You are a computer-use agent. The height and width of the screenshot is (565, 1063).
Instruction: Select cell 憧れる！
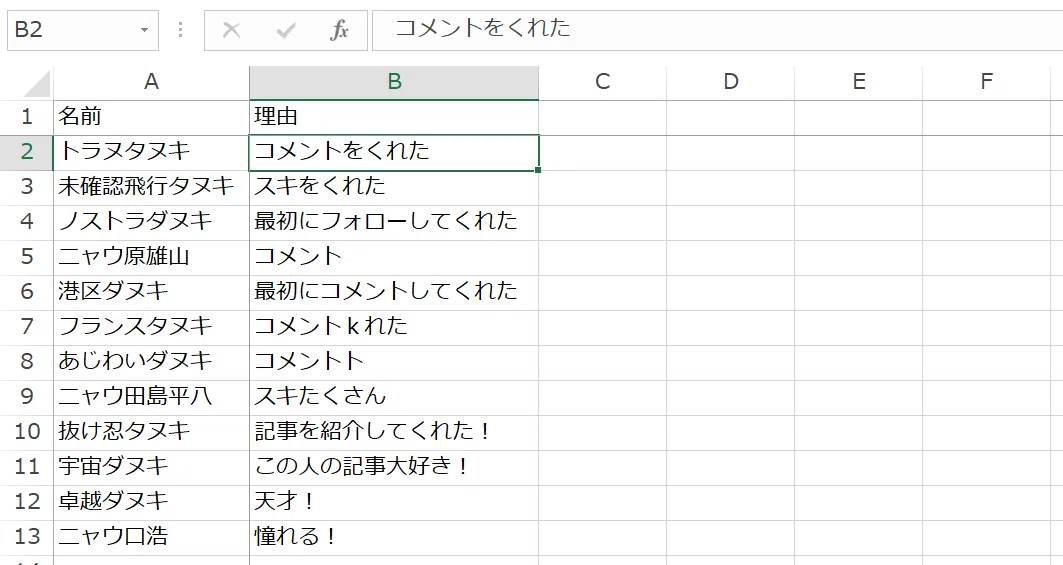[394, 537]
